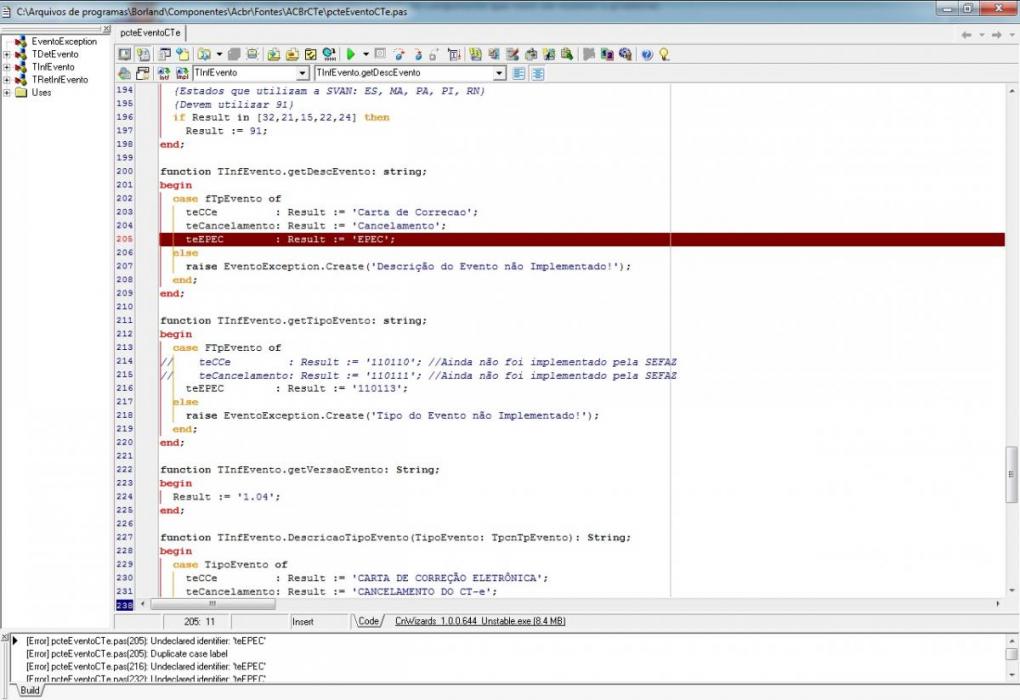
Task: Click the overlapping windows icon in second row
Action: (x=142, y=74)
